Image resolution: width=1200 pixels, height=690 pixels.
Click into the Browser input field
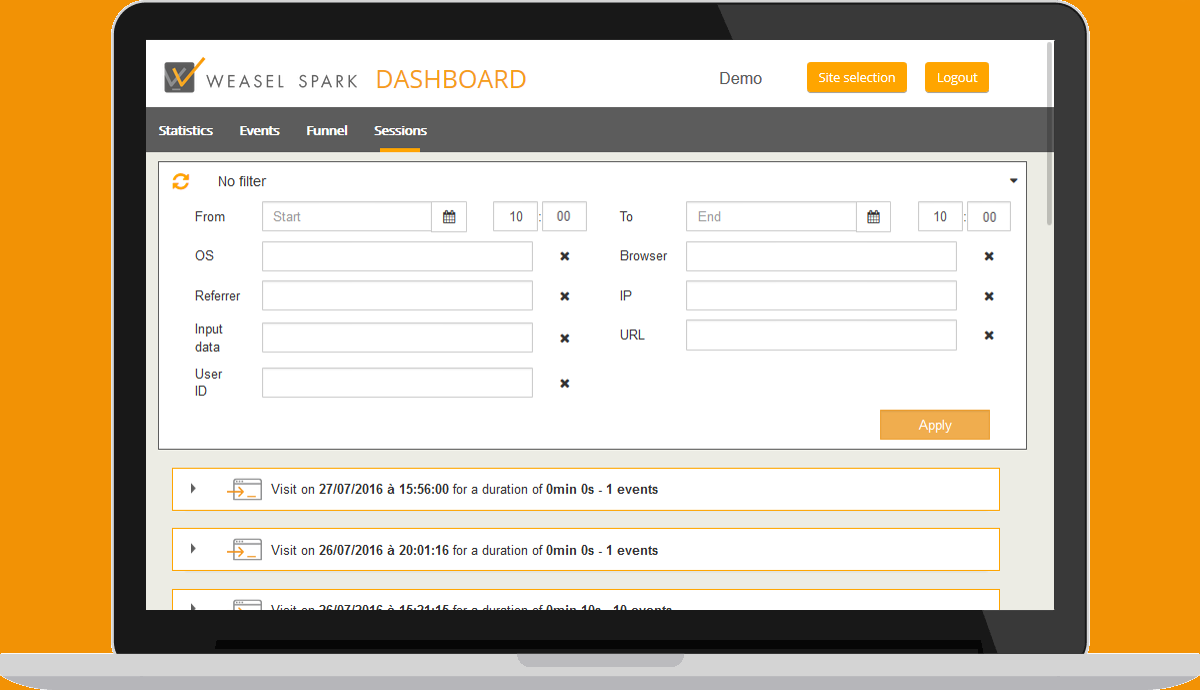tap(821, 257)
